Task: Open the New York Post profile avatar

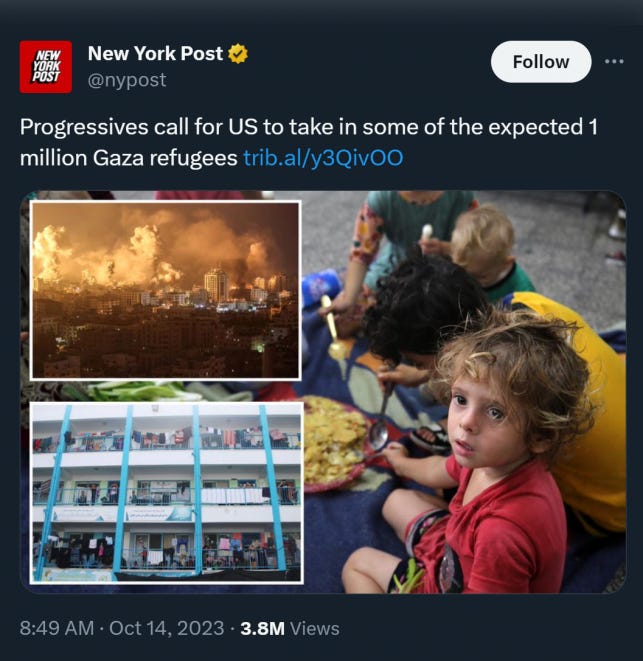Action: [x=46, y=67]
